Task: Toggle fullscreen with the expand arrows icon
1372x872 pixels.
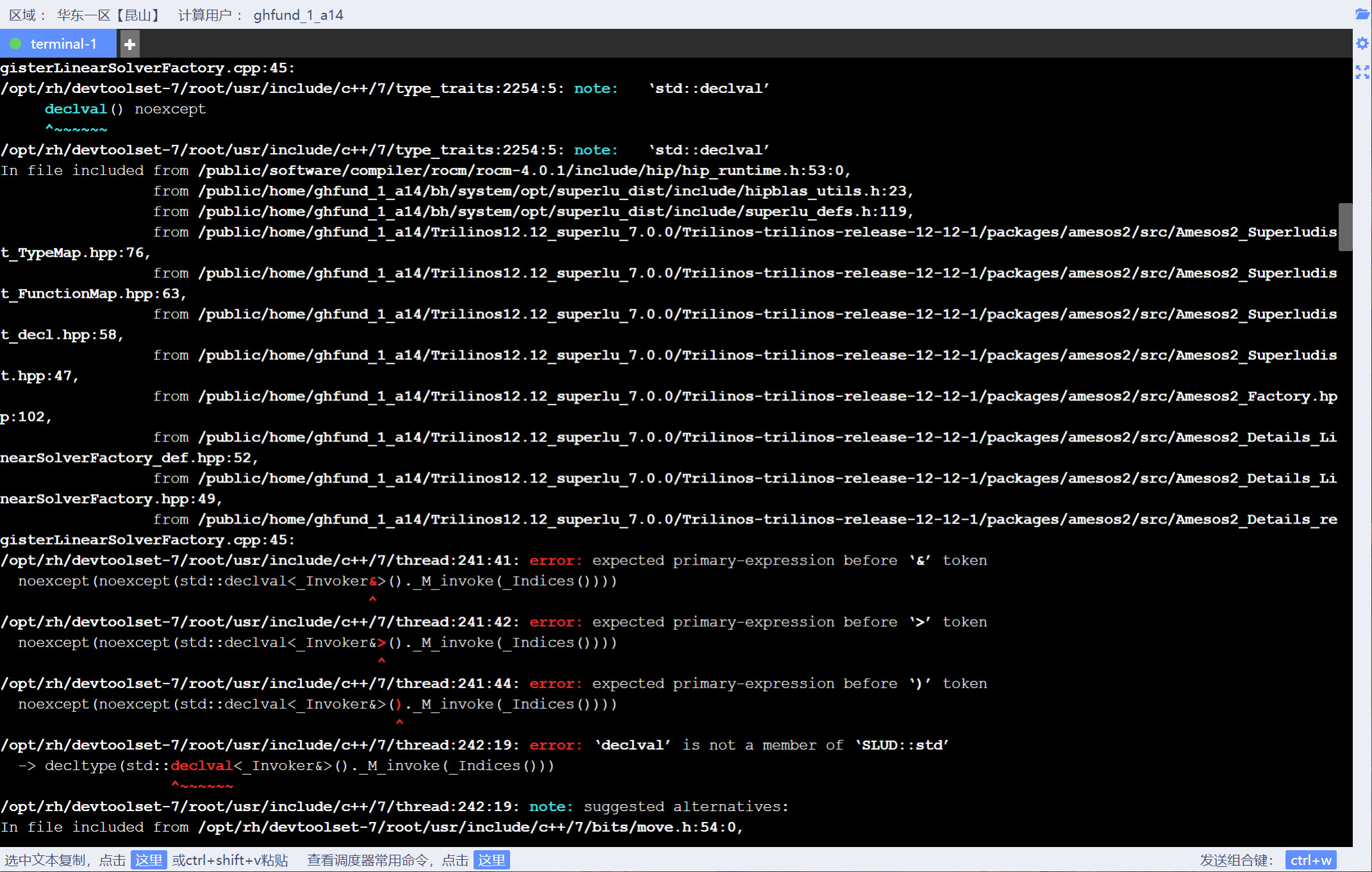Action: point(1362,72)
